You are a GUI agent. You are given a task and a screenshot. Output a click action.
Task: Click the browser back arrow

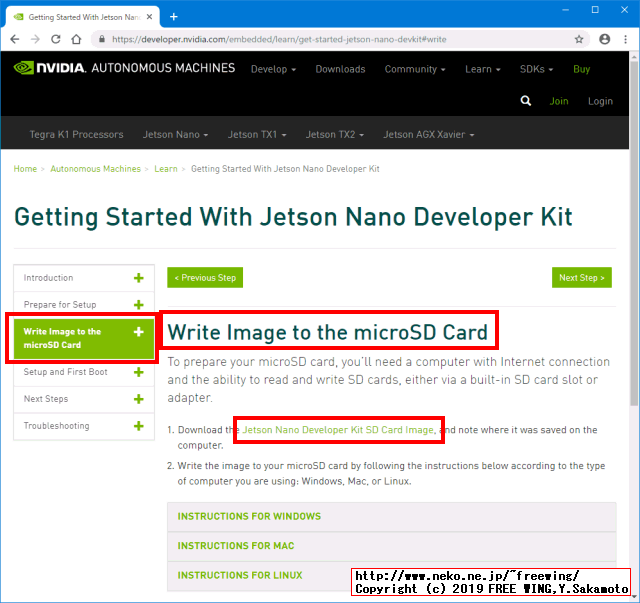tap(15, 39)
